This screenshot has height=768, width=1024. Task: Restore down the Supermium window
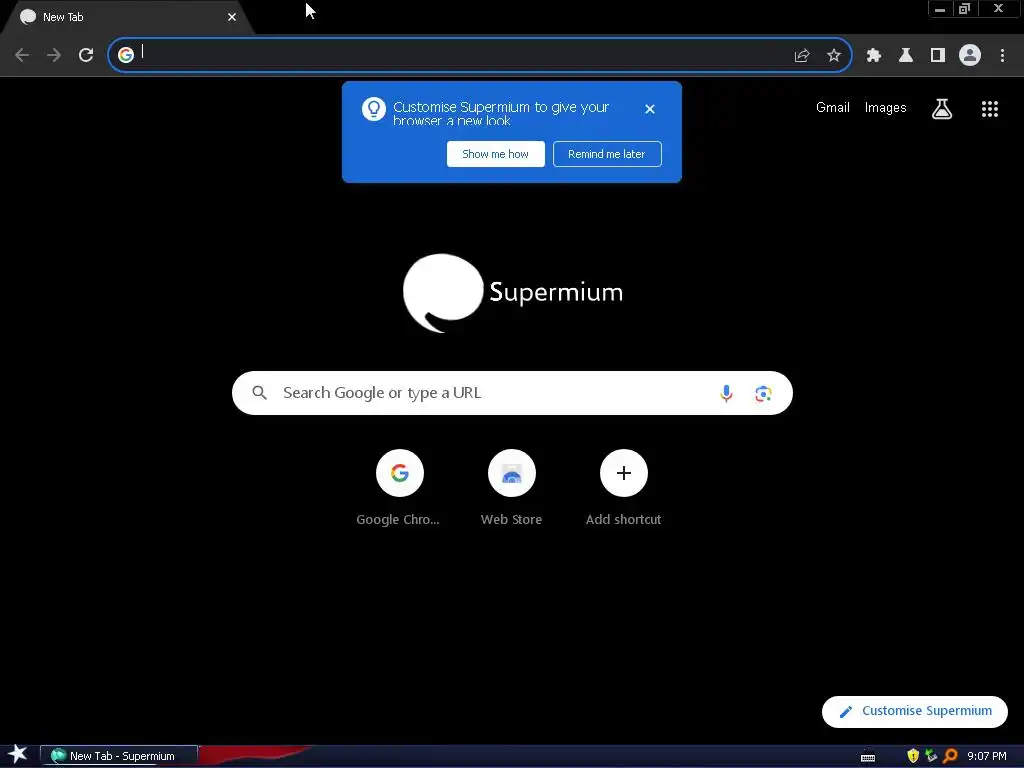[x=965, y=9]
